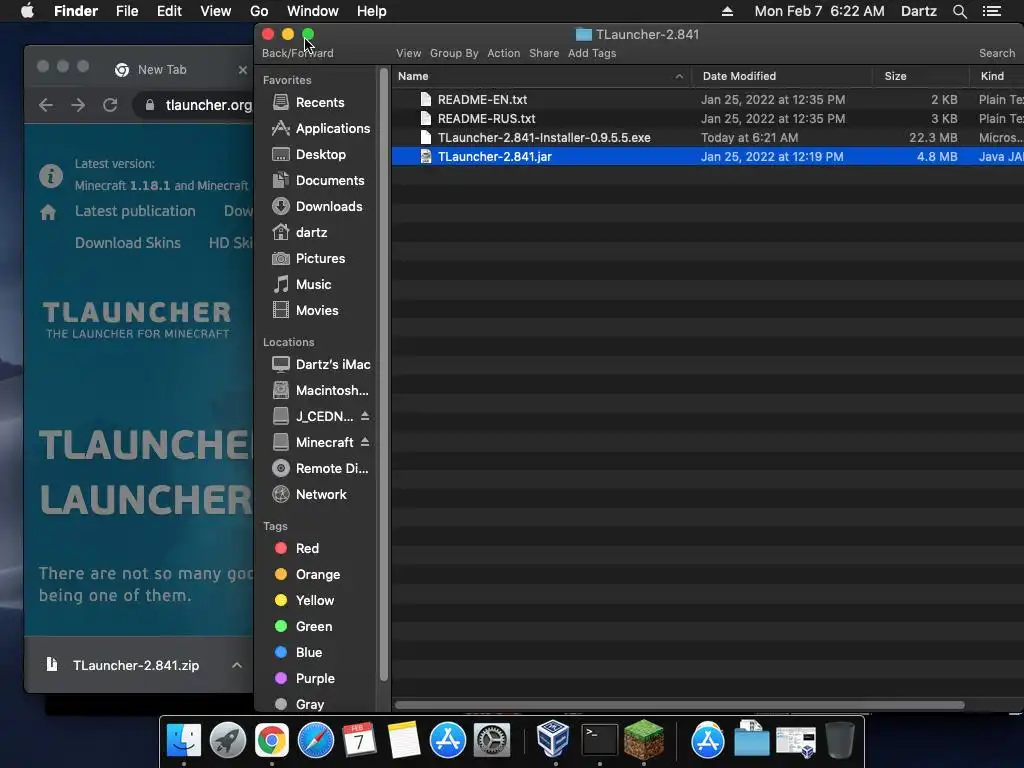Open Minecraft from the Dock

643,739
